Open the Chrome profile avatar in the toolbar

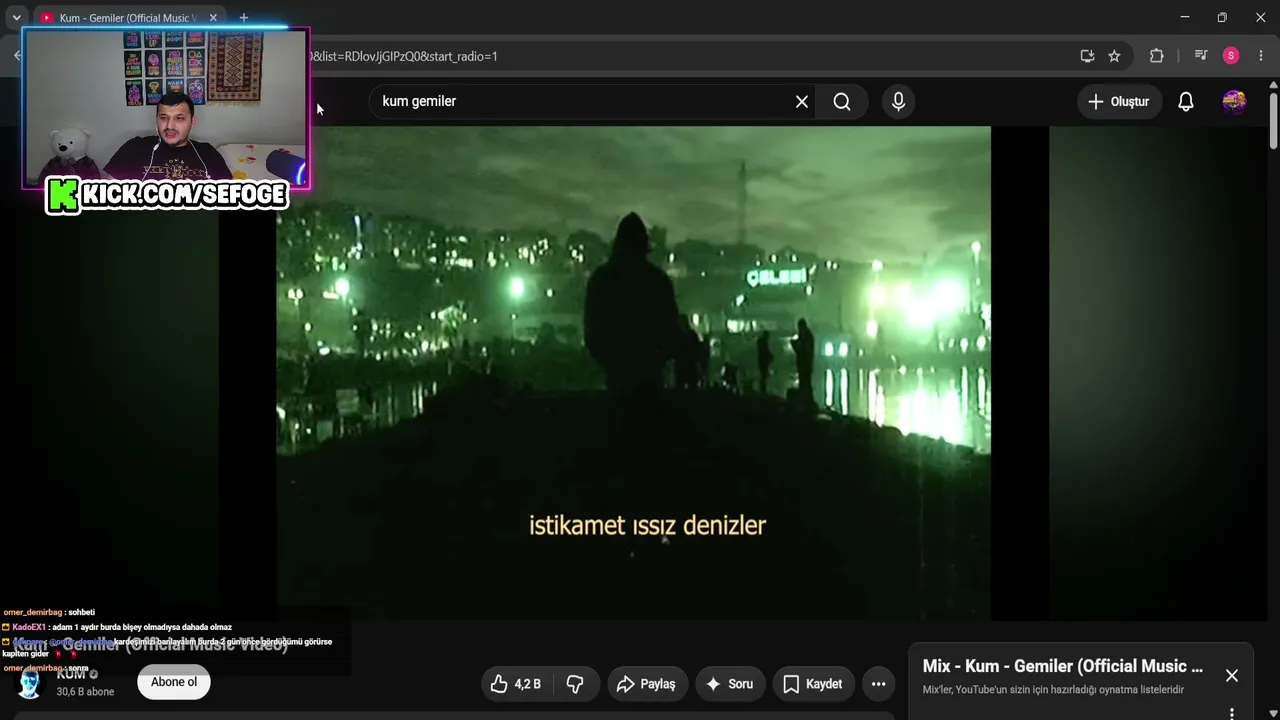[1231, 56]
